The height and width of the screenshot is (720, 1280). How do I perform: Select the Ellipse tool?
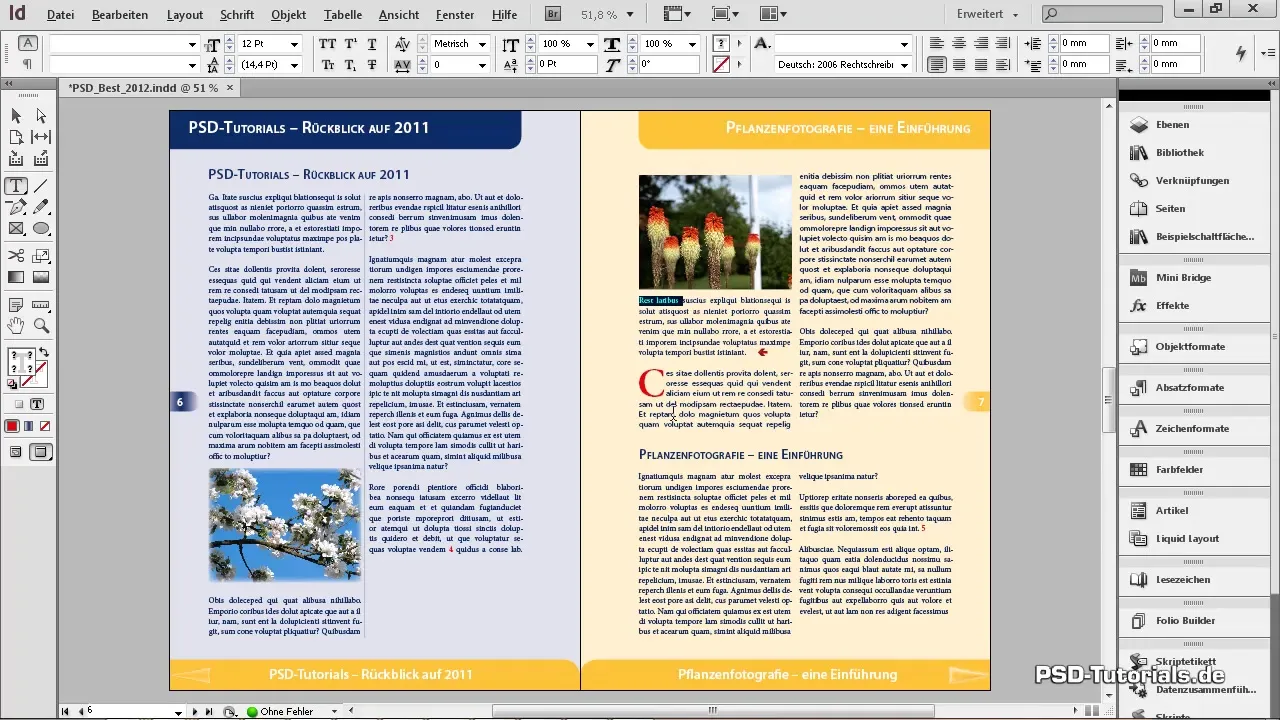(41, 228)
